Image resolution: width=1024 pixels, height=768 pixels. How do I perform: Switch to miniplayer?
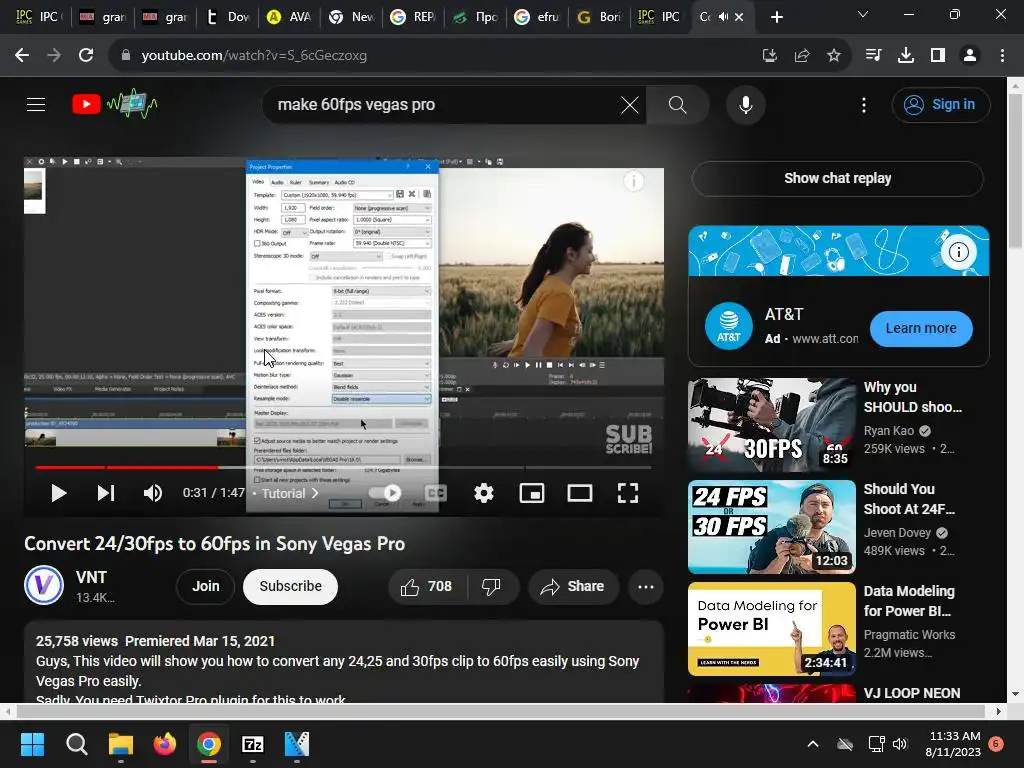click(532, 493)
